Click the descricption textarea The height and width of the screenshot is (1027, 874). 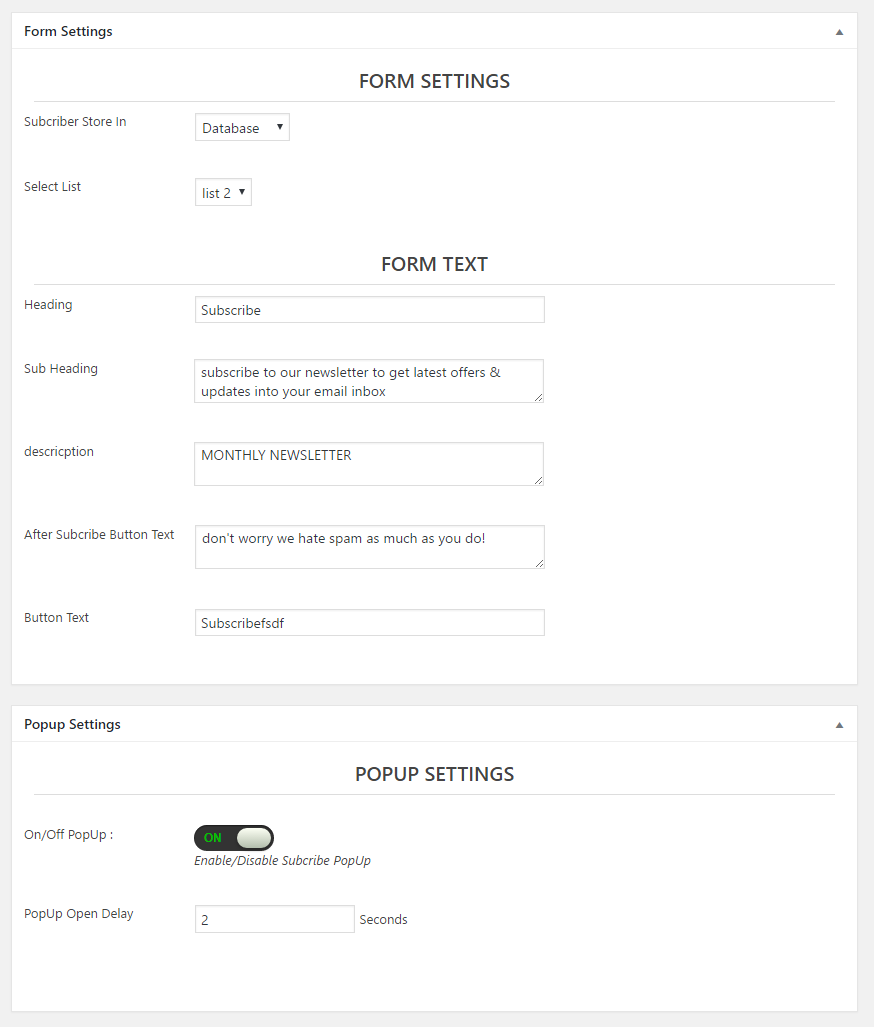tap(369, 464)
